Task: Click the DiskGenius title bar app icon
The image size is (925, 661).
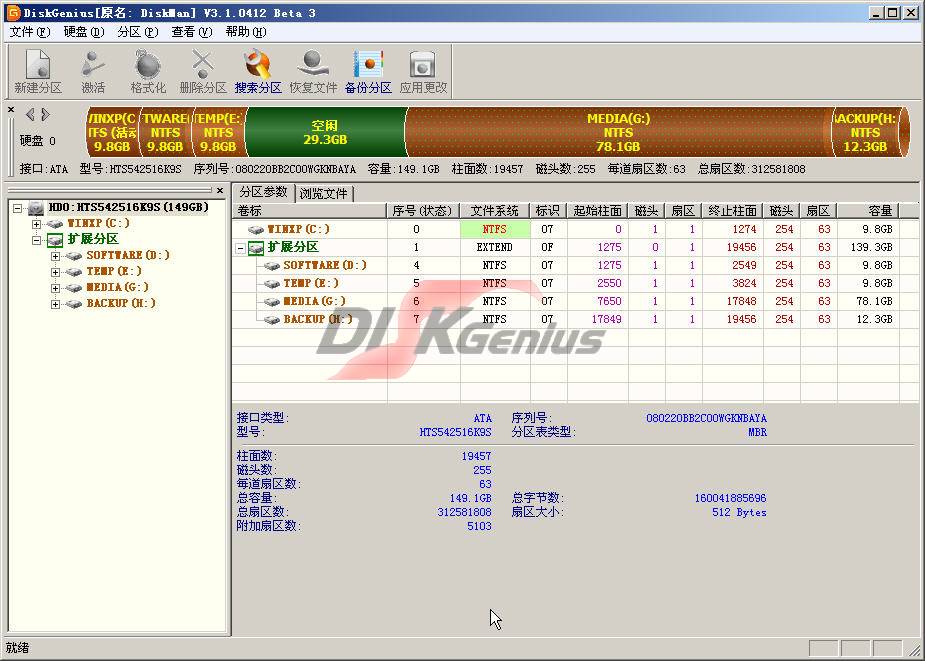Action: click(12, 12)
